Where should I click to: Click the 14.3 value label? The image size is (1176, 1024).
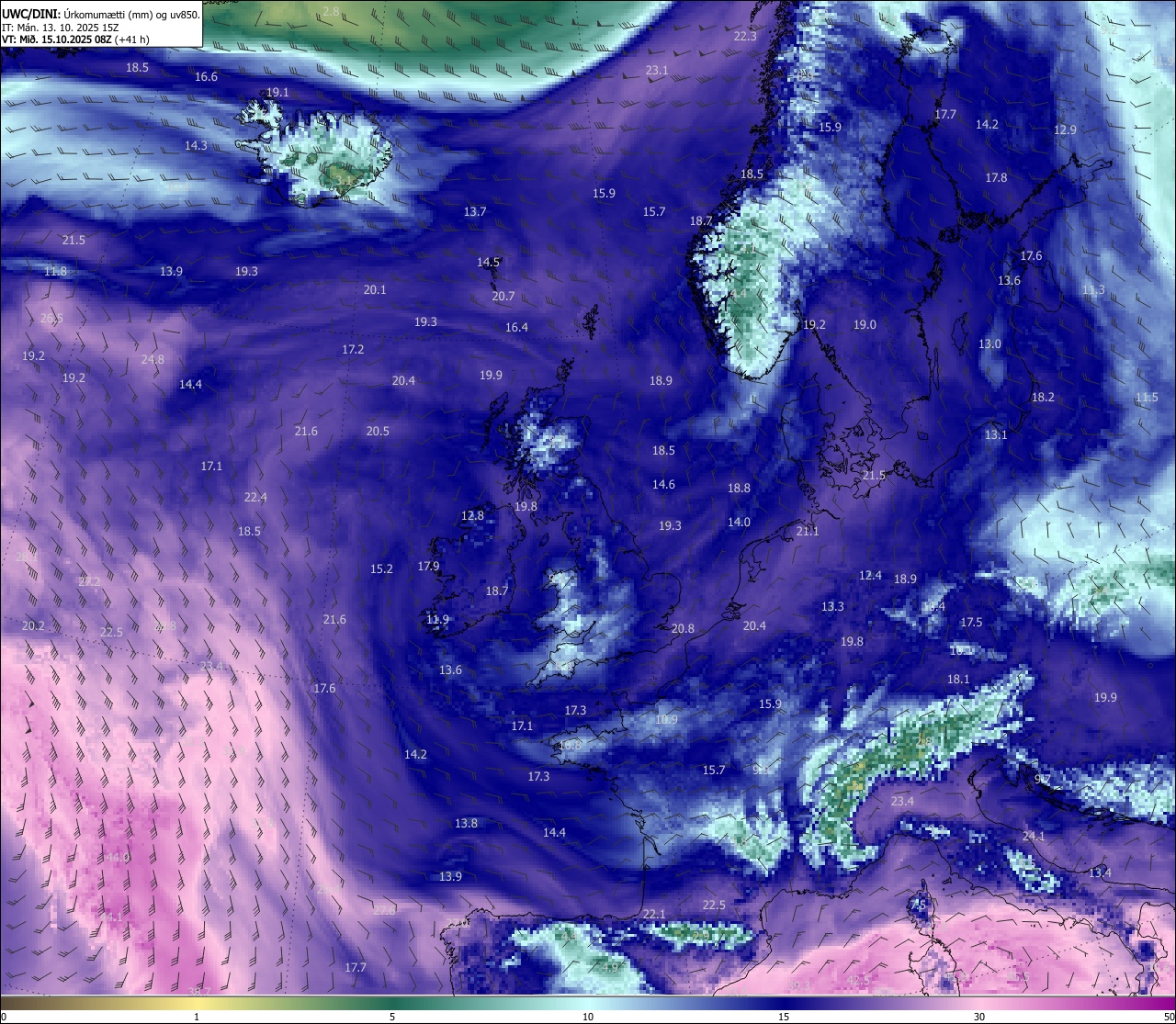(196, 146)
